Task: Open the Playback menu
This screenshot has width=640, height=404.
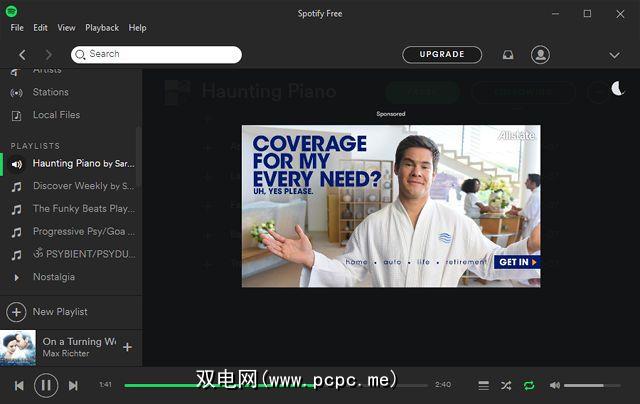Action: [102, 28]
